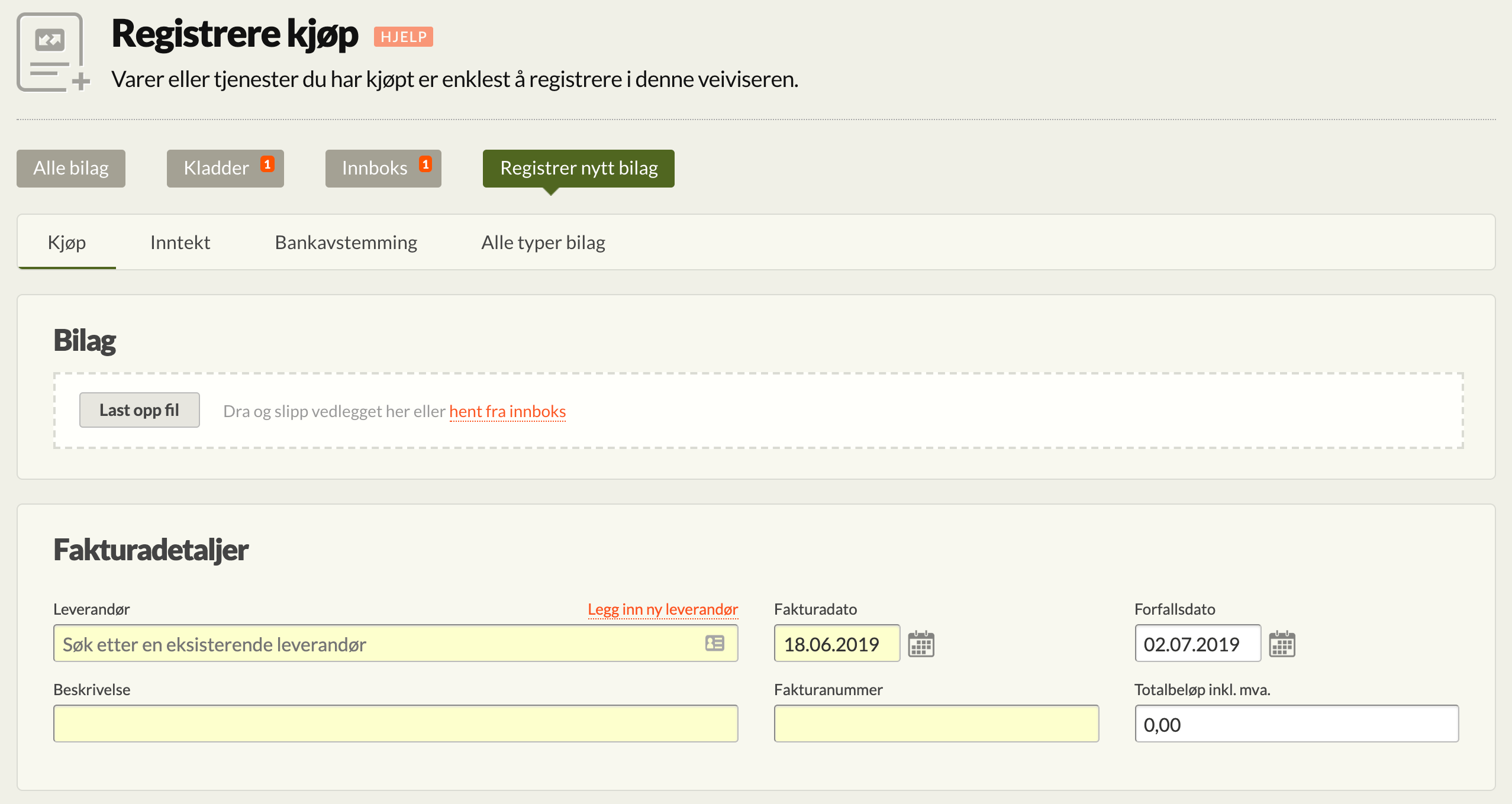This screenshot has height=804, width=1512.
Task: Select Registrer nytt bilag
Action: click(x=579, y=169)
